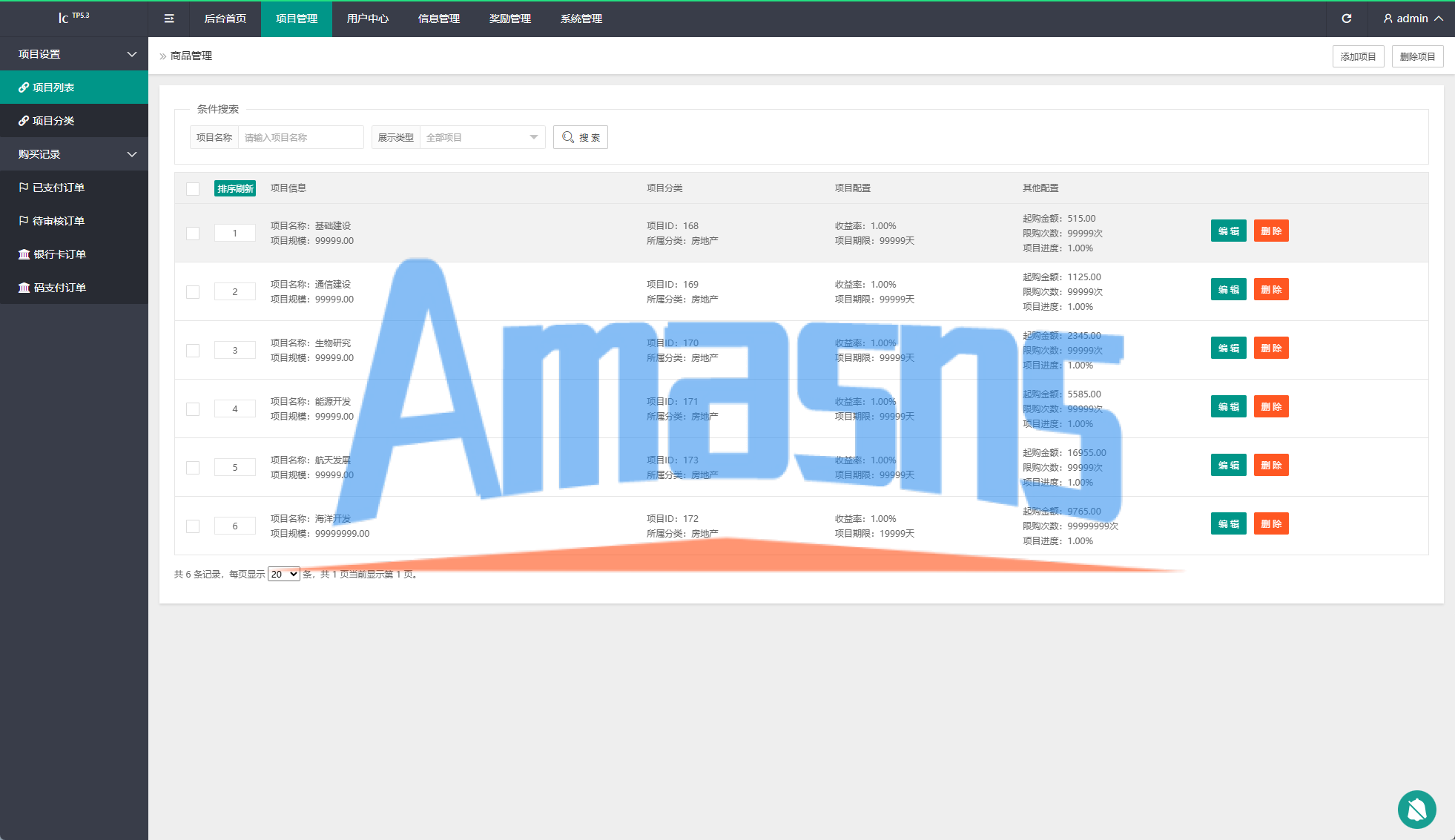This screenshot has width=1455, height=840.
Task: Open 项目分类 from sidebar
Action: [x=52, y=121]
